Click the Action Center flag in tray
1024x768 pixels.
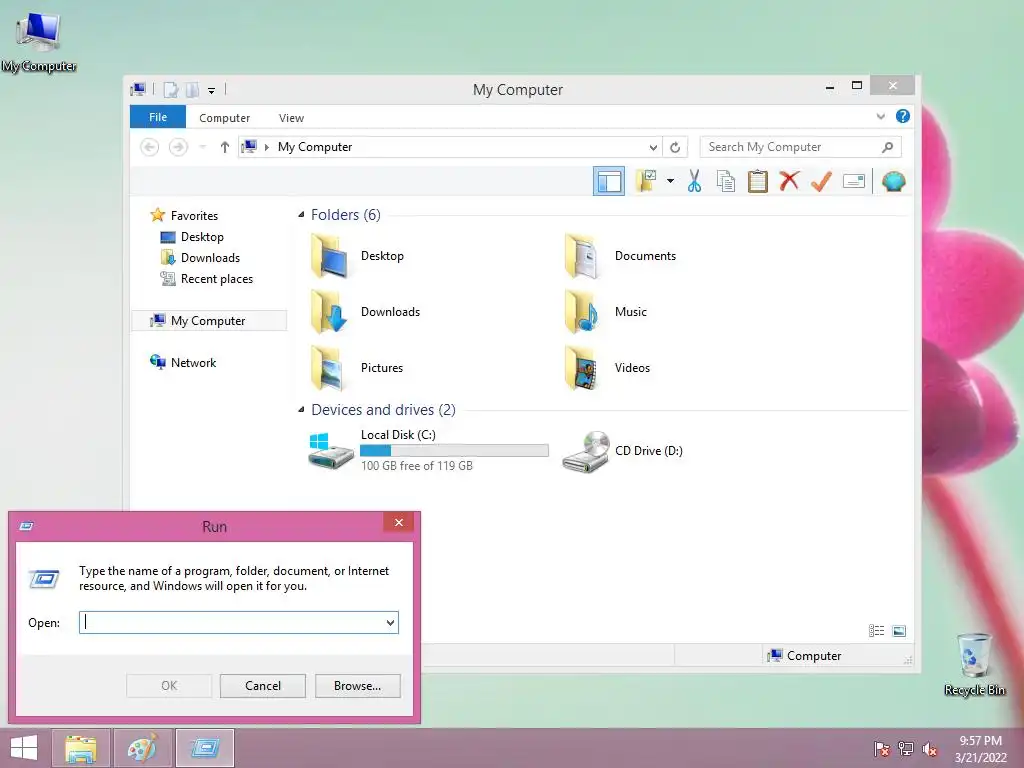click(x=882, y=749)
